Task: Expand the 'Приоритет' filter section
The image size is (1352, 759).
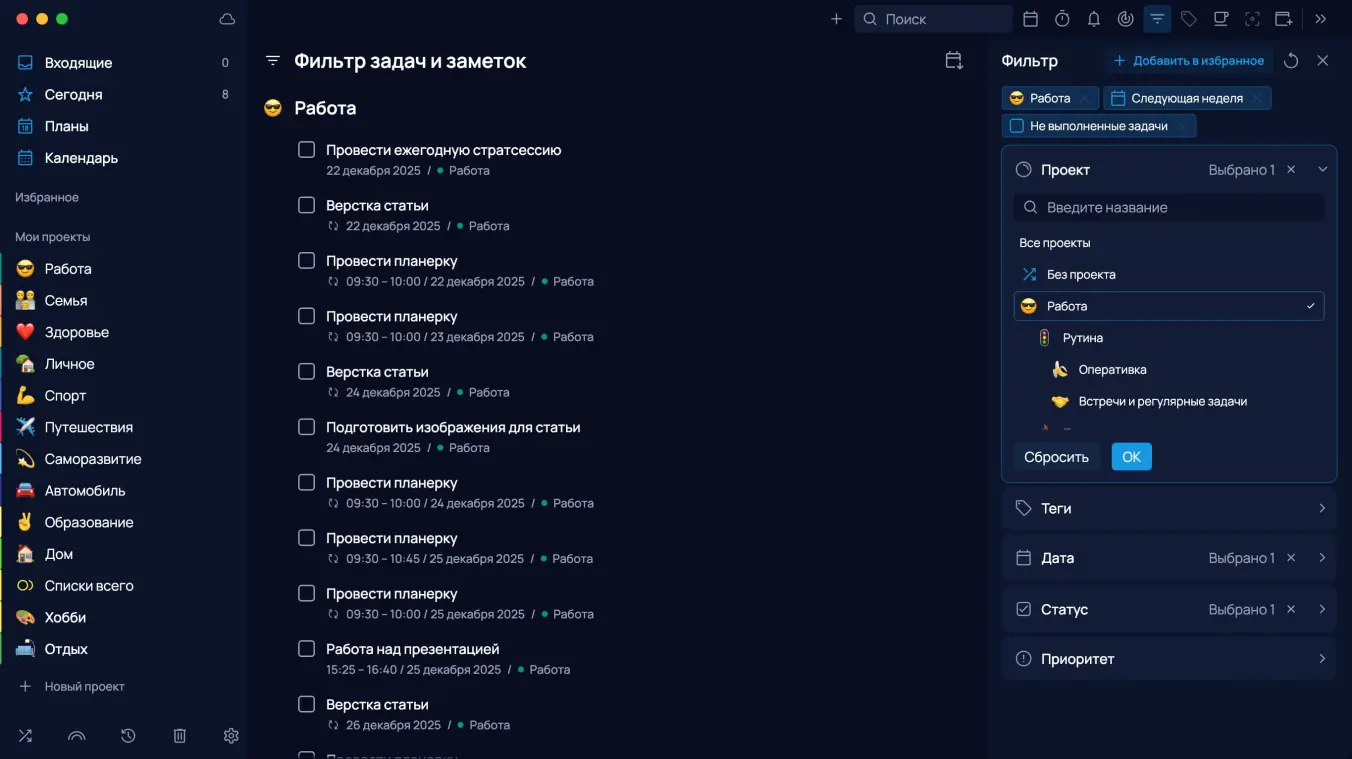Action: 1321,659
